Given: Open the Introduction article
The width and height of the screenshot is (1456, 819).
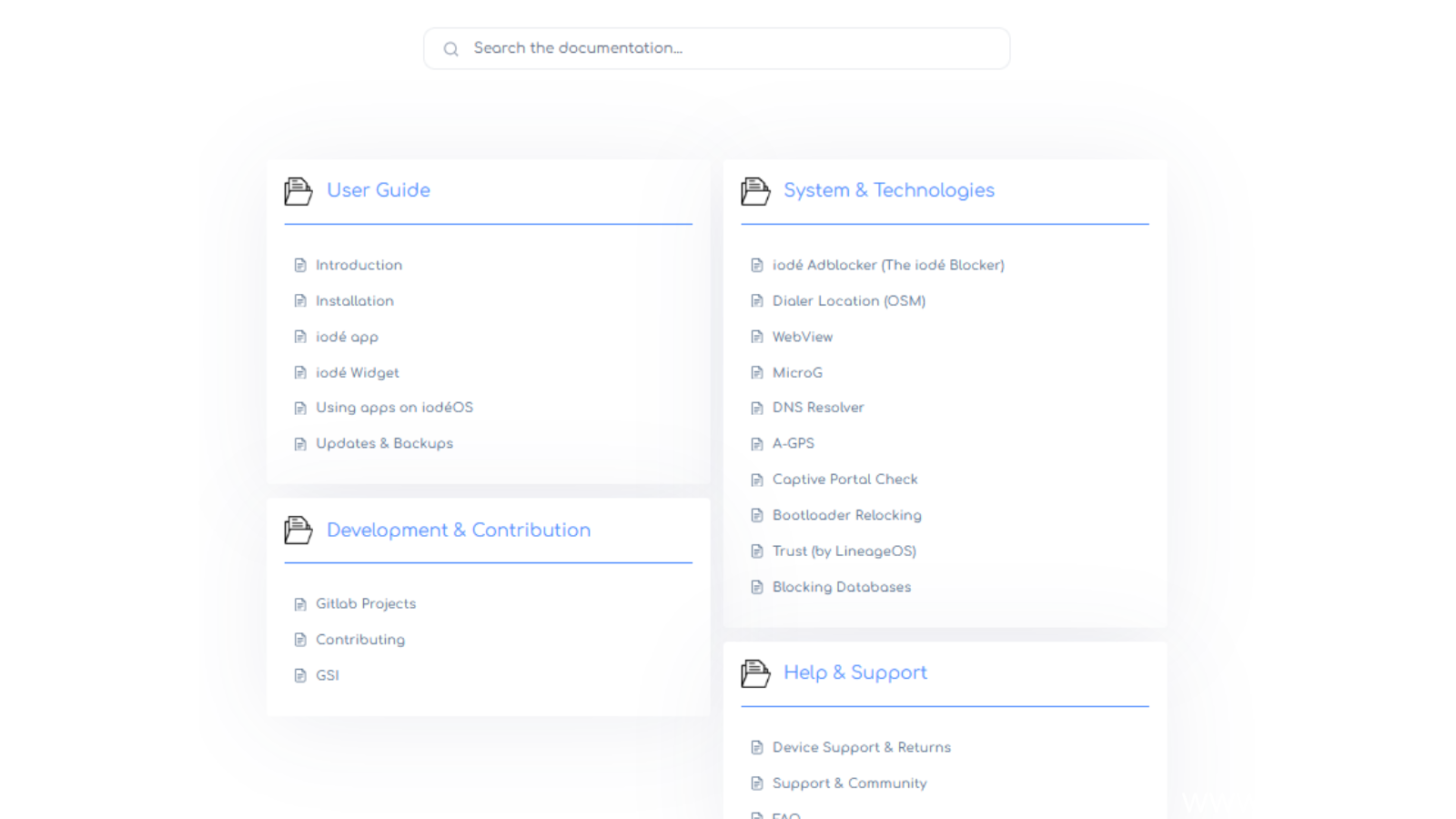Looking at the screenshot, I should 359,265.
